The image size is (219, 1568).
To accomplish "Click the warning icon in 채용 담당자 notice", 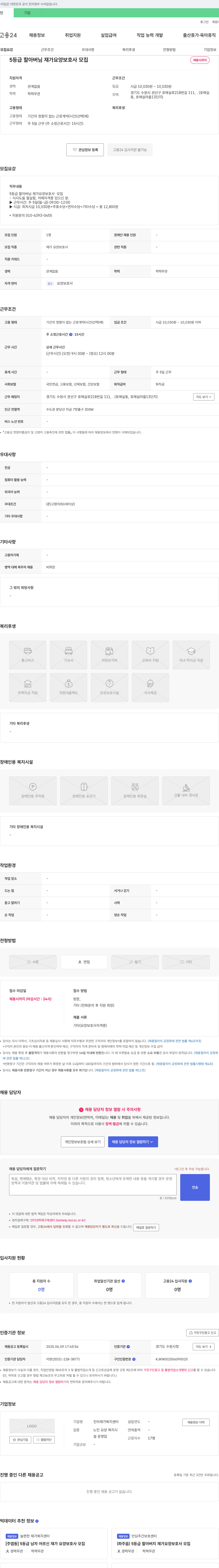I will tap(81, 1110).
